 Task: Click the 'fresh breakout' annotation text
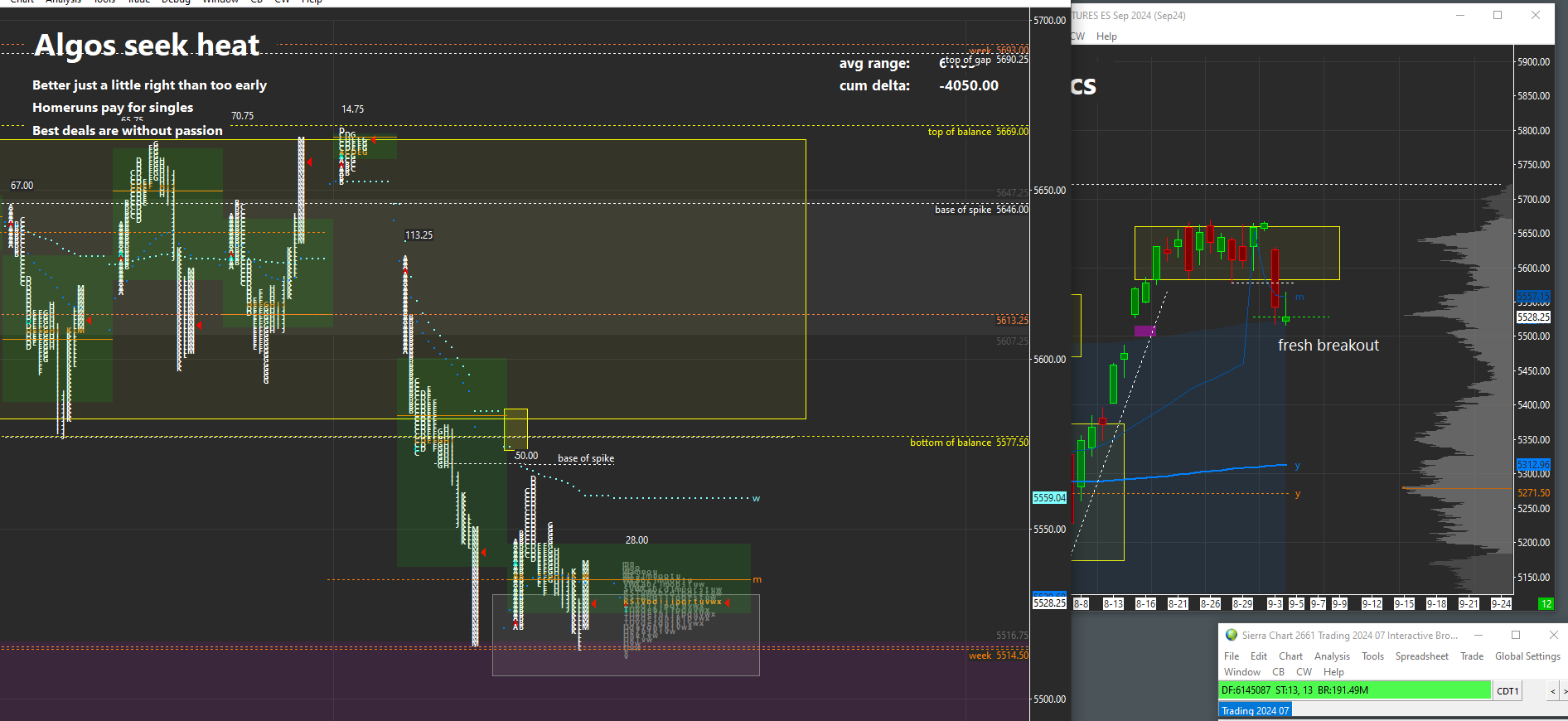pyautogui.click(x=1328, y=346)
